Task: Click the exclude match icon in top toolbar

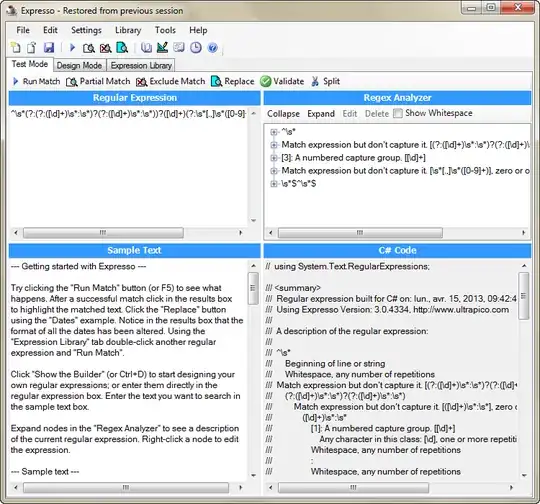Action: 105,48
